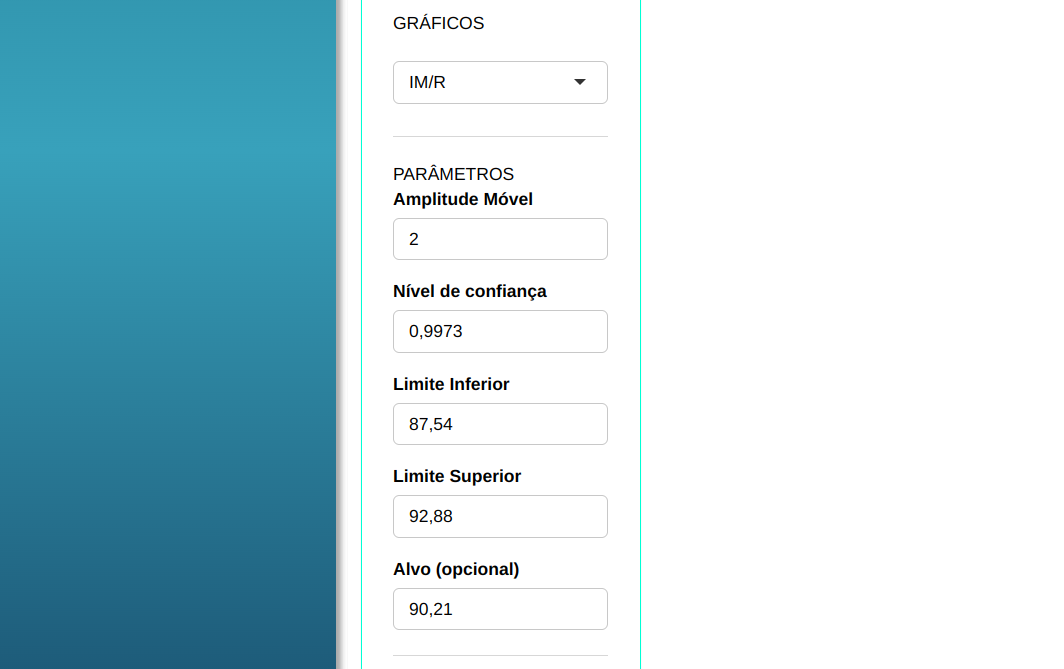The image size is (1064, 669).
Task: Open the IM/R chart type dropdown
Action: pyautogui.click(x=500, y=82)
